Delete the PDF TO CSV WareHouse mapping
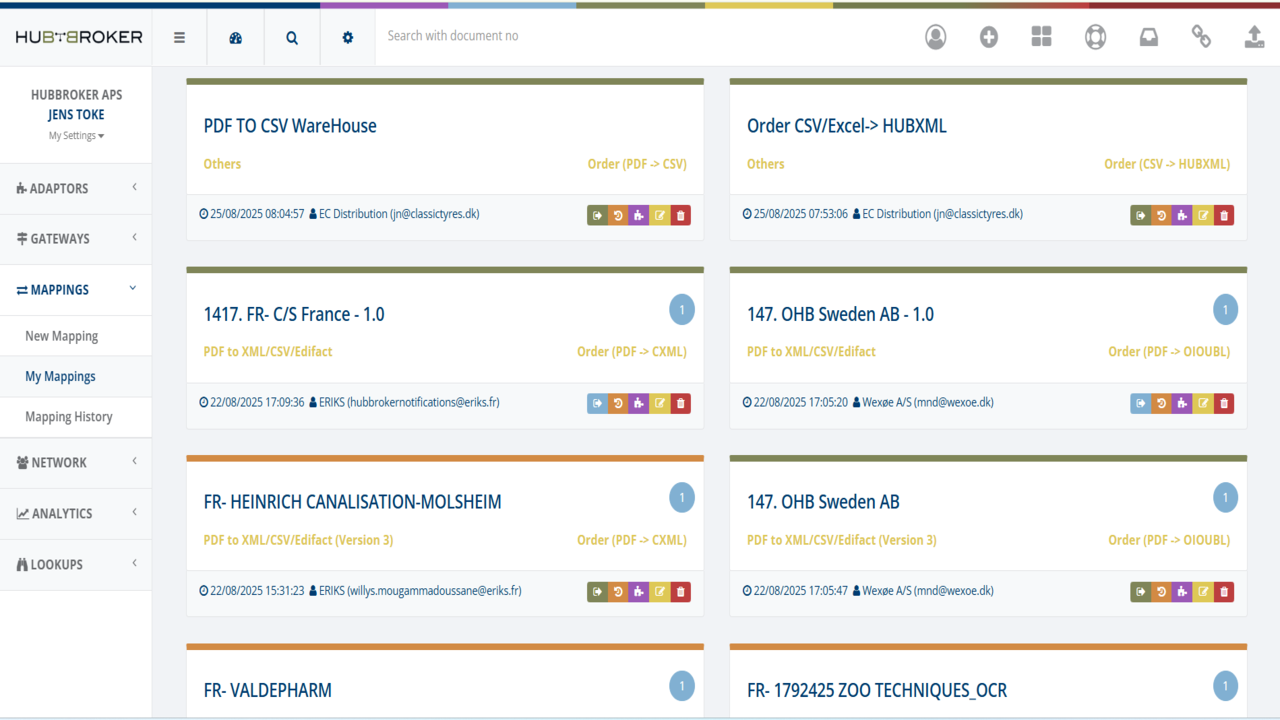Image resolution: width=1280 pixels, height=720 pixels. tap(681, 215)
